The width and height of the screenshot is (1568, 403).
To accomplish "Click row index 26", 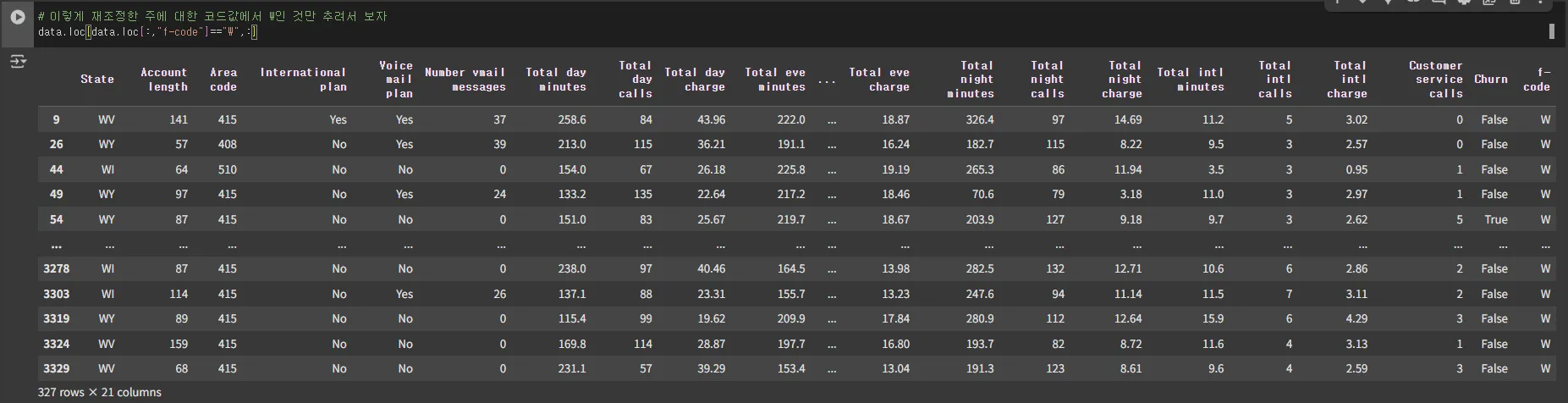I will pyautogui.click(x=56, y=144).
